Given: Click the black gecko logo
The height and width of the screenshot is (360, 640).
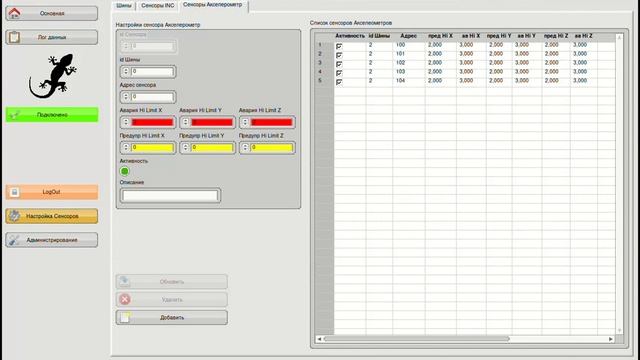Looking at the screenshot, I should click(x=53, y=76).
